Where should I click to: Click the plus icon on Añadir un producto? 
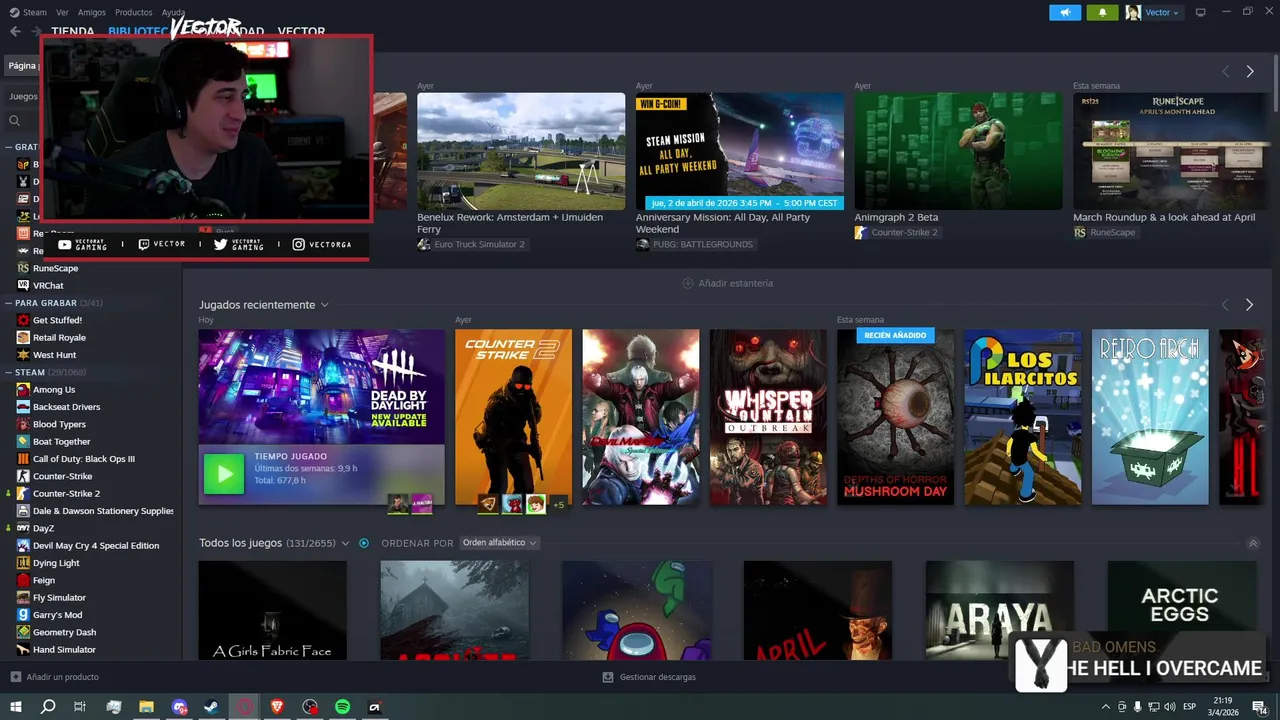16,677
